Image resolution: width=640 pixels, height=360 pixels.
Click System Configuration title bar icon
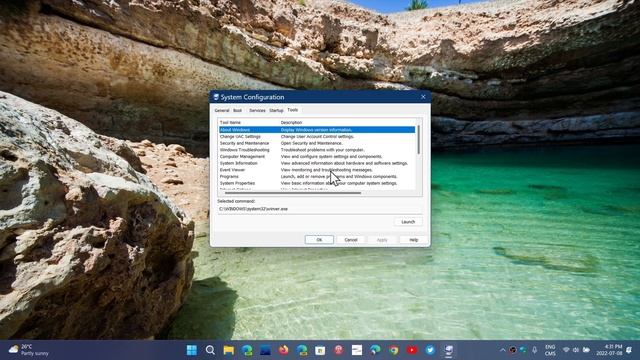pyautogui.click(x=216, y=97)
